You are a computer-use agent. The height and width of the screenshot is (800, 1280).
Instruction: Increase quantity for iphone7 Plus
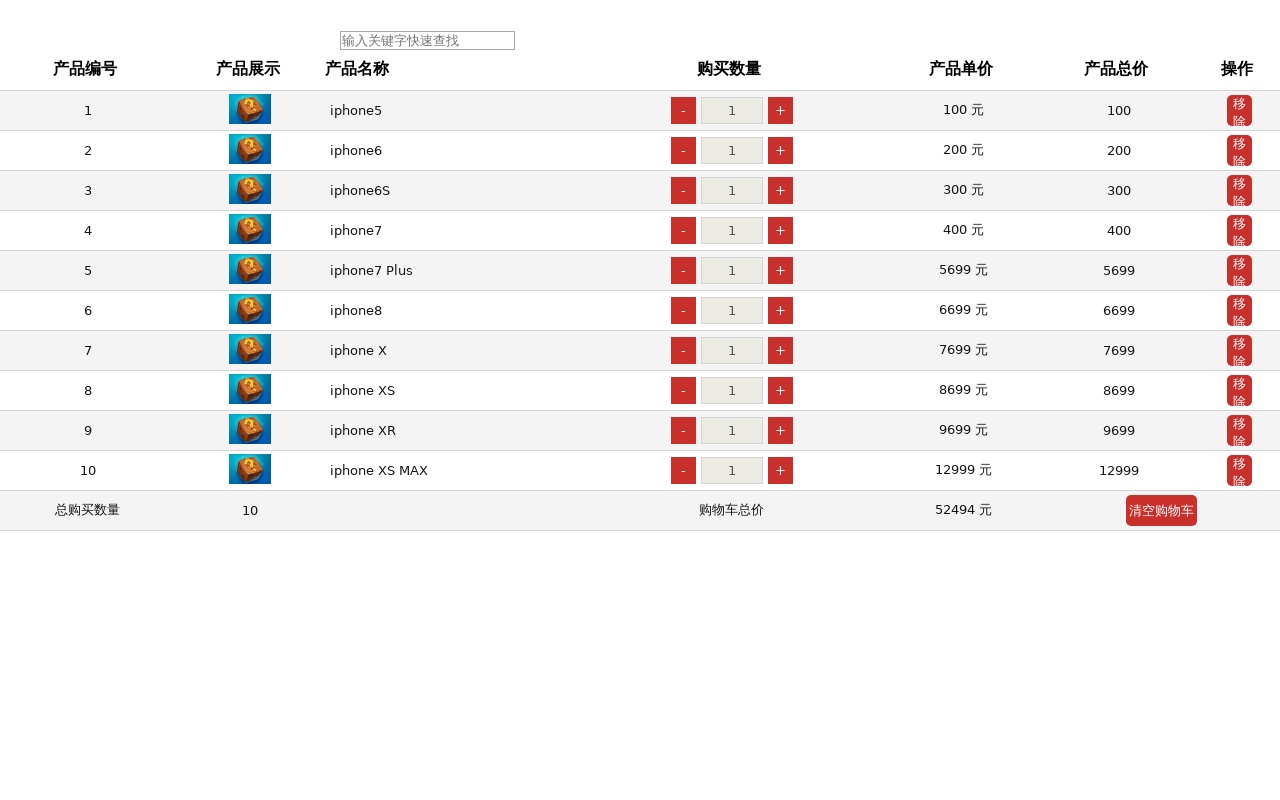click(x=780, y=270)
